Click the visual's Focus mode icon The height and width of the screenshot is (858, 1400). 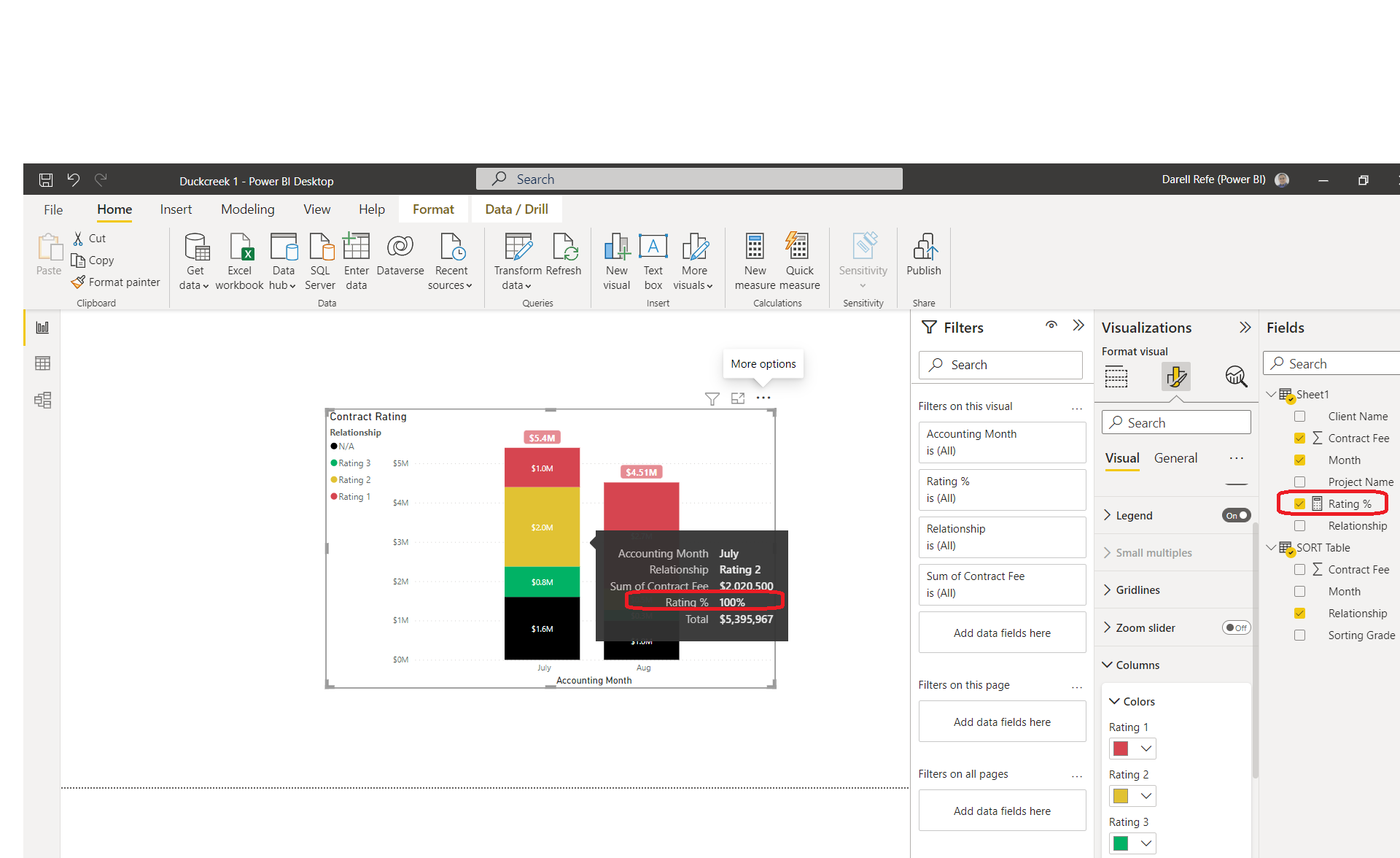point(738,398)
